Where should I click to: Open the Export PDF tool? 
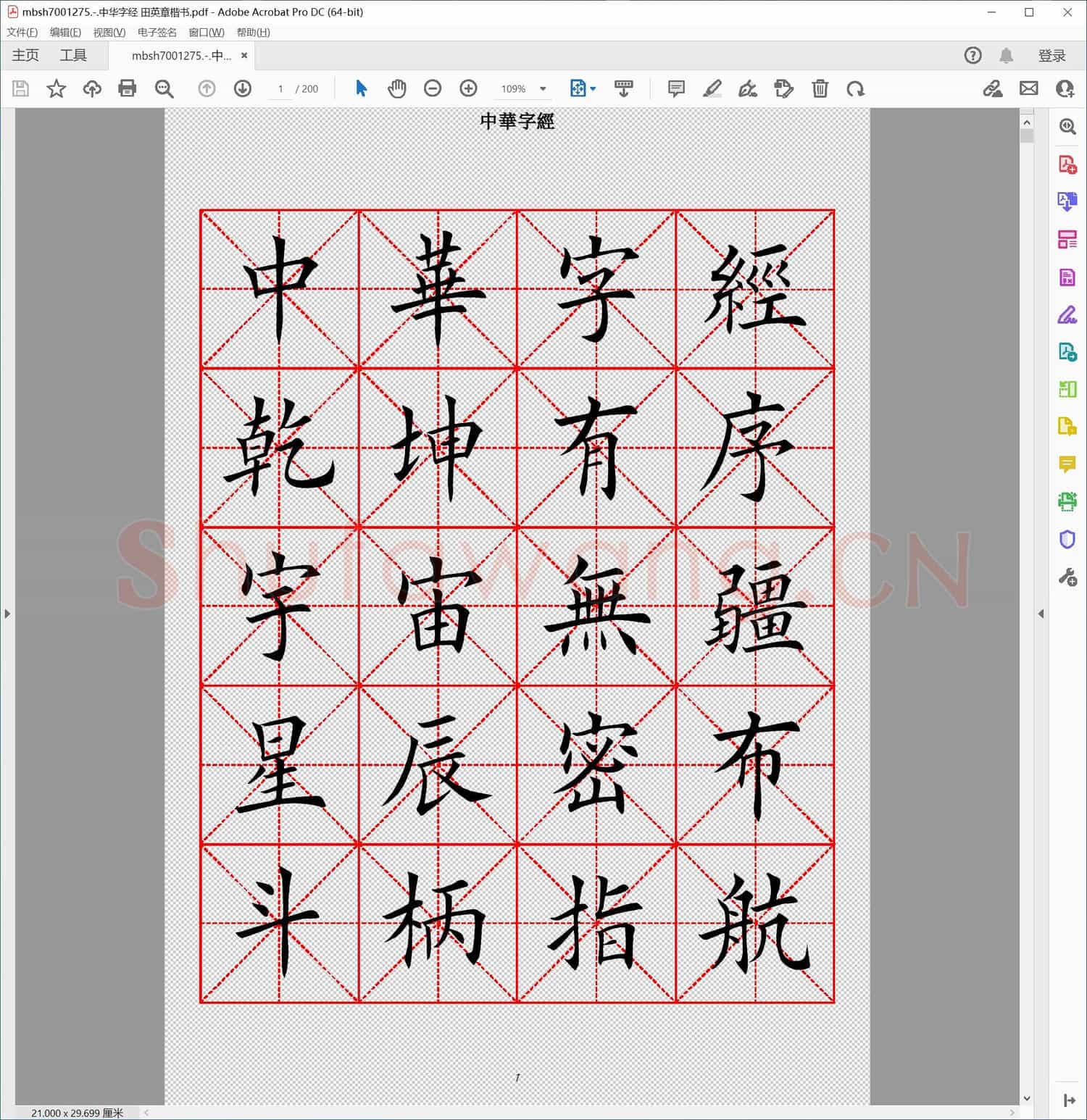[x=1067, y=203]
